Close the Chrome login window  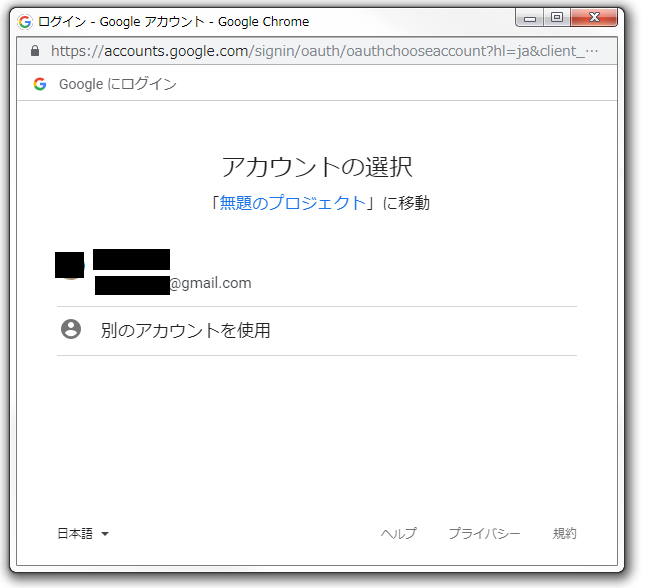coord(594,18)
